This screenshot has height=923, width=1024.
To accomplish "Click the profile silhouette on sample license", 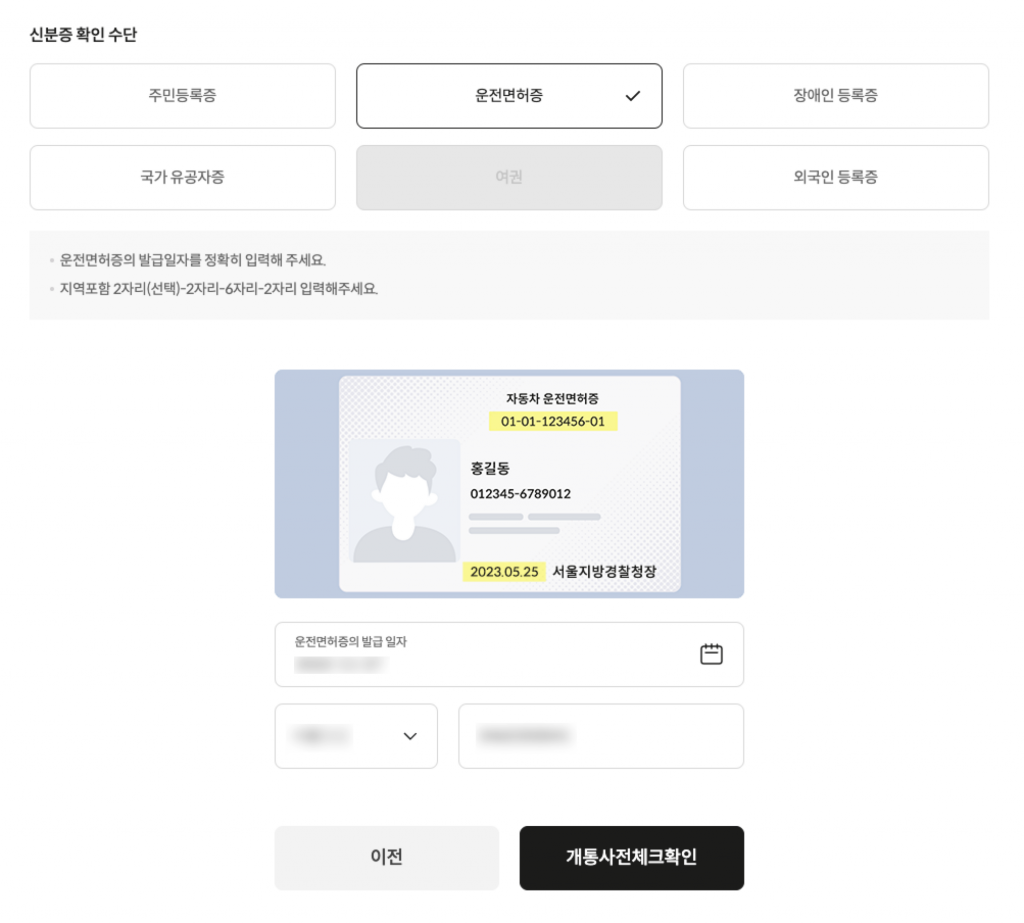I will point(404,506).
